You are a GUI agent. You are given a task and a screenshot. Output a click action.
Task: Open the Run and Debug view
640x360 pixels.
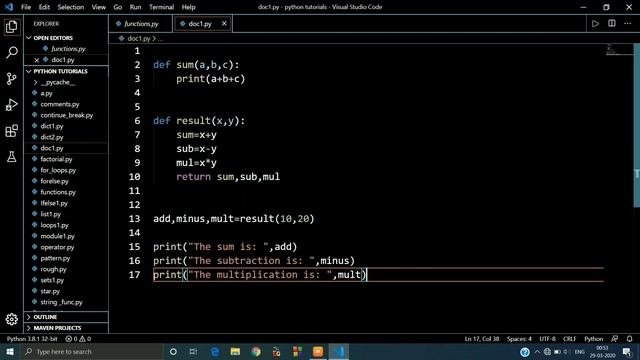(11, 105)
